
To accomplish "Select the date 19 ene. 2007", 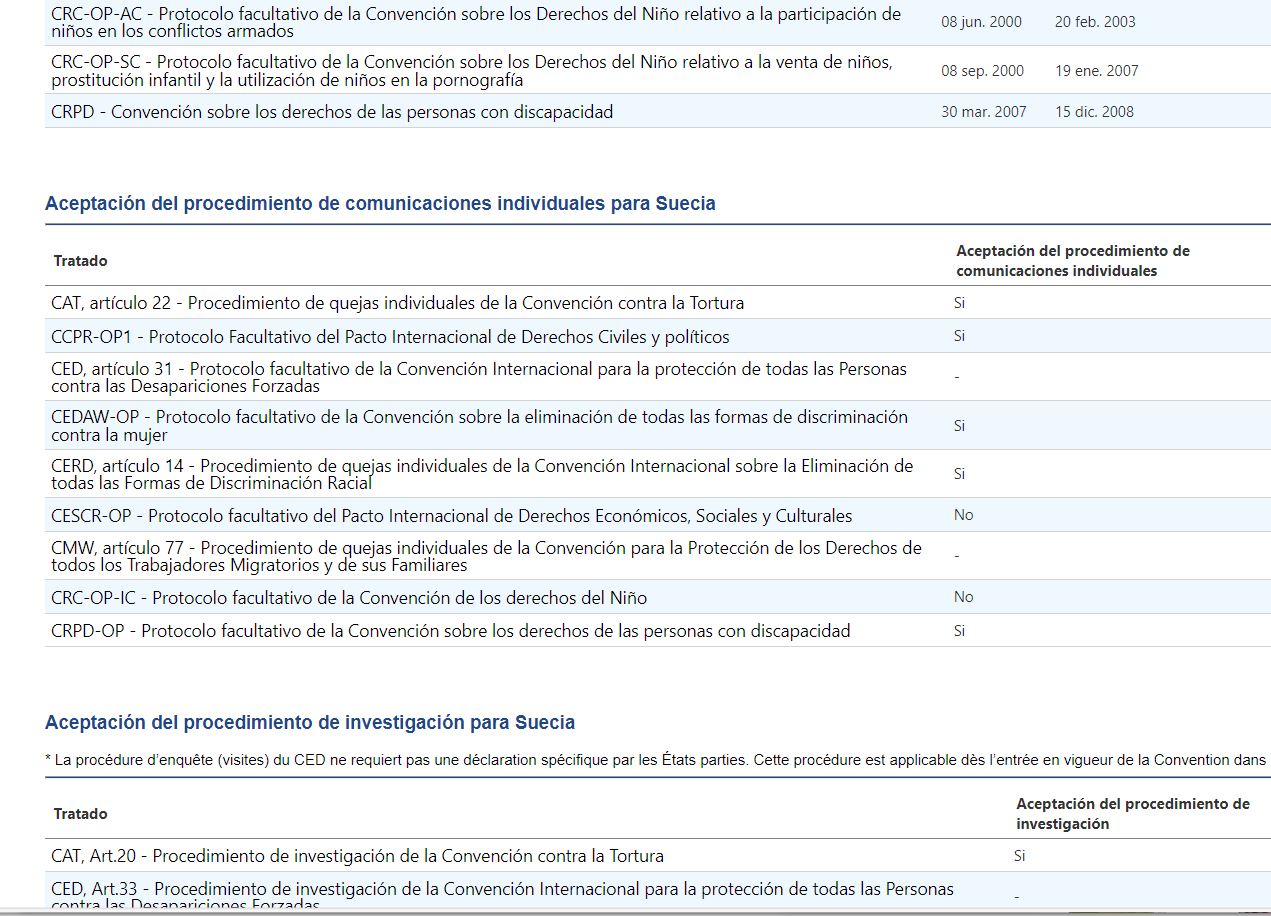I will point(1096,71).
